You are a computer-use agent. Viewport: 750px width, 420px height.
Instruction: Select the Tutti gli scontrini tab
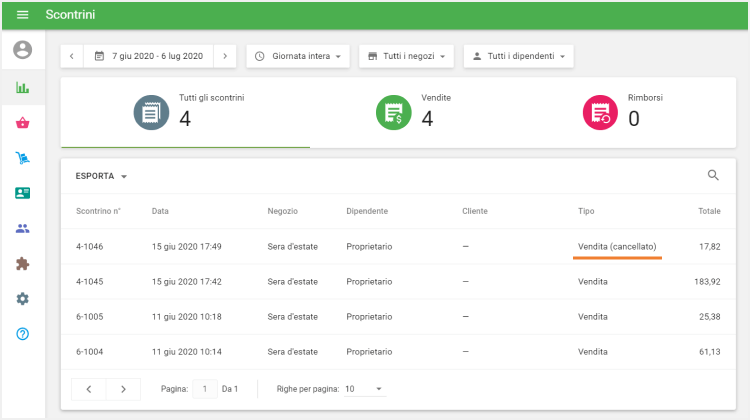(185, 112)
